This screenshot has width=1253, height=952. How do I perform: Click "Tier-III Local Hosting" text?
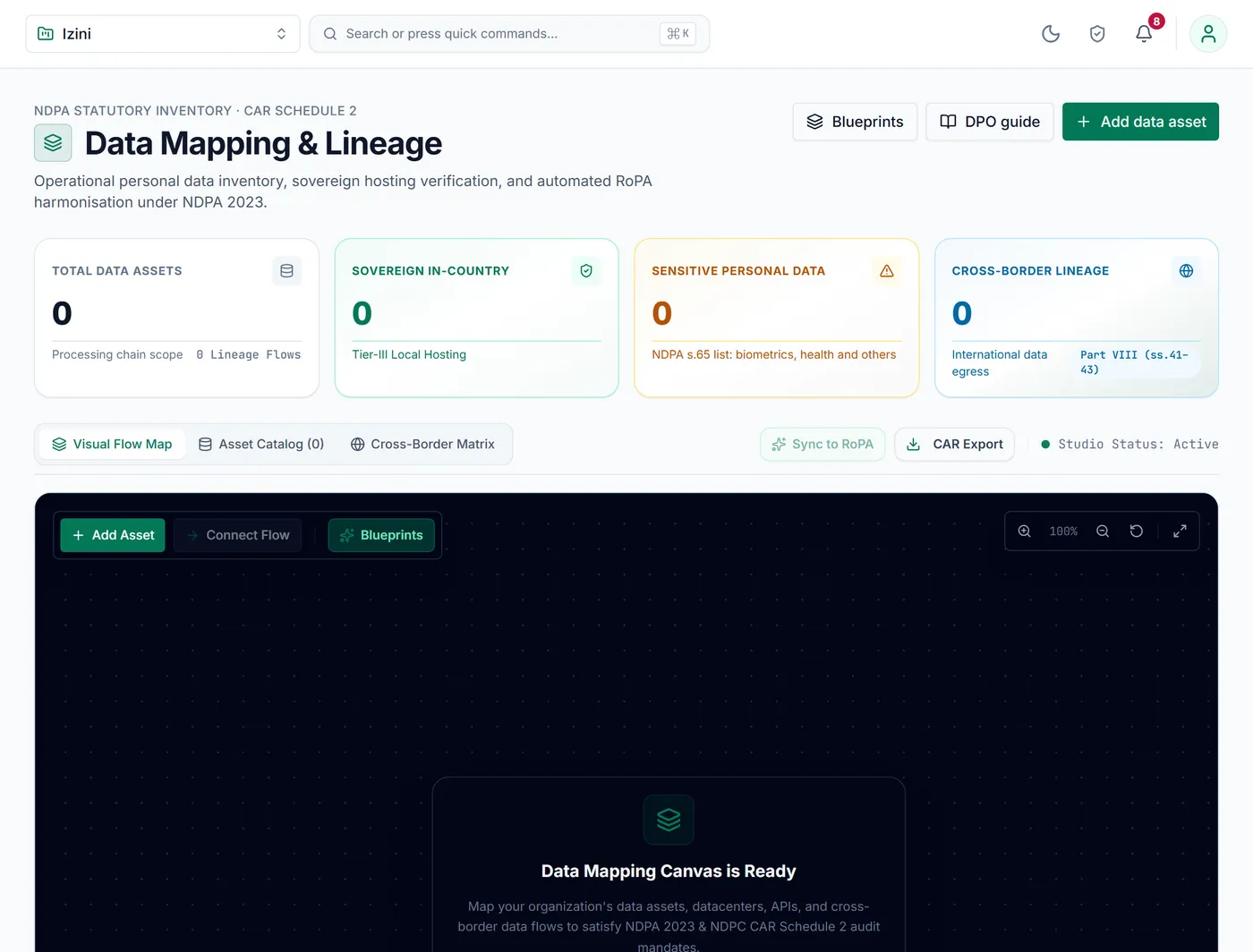pos(409,355)
